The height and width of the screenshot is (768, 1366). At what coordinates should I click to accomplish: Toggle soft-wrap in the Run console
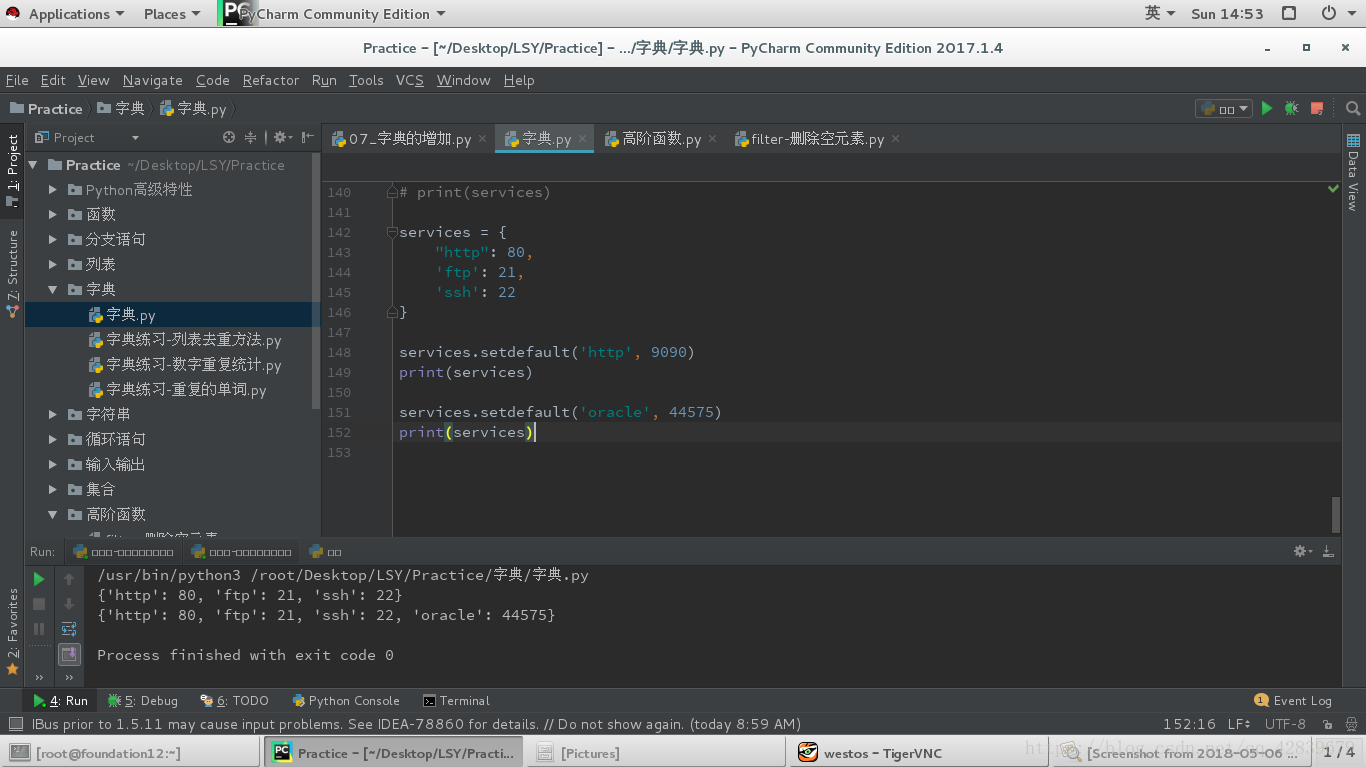pos(69,629)
